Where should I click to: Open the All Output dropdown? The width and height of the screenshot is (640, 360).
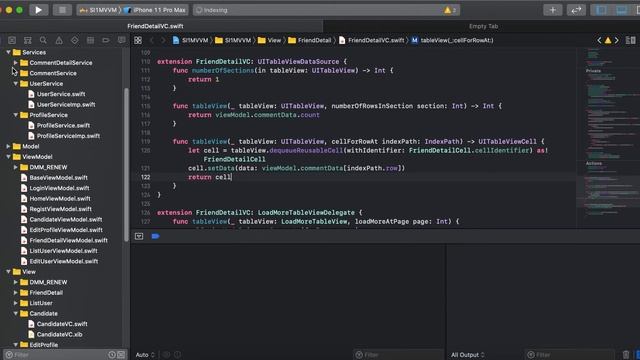468,355
